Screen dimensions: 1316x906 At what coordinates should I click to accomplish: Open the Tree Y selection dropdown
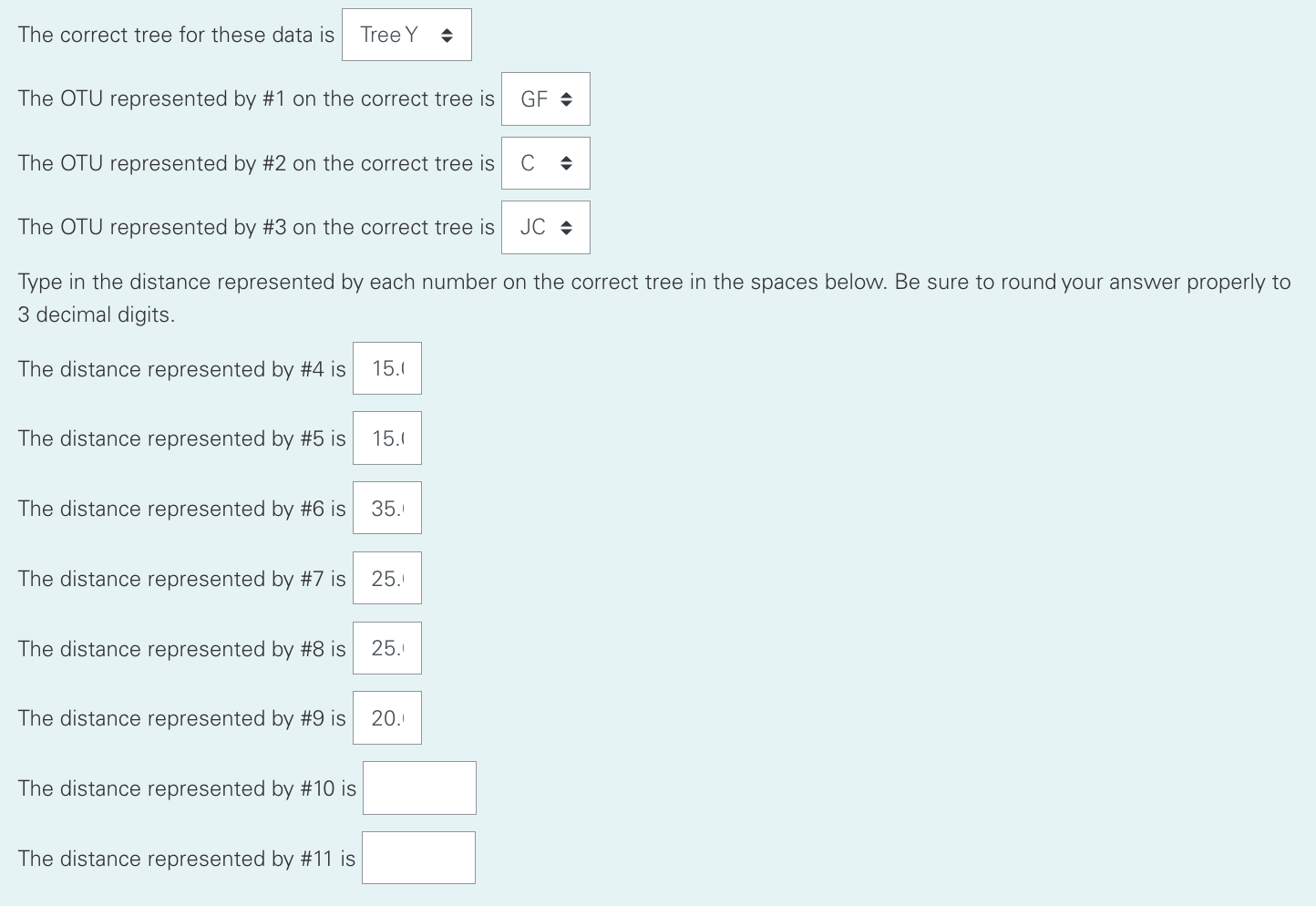coord(406,35)
